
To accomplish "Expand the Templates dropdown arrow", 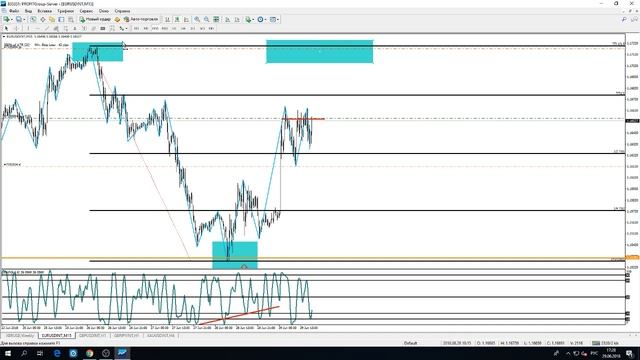I will (278, 19).
